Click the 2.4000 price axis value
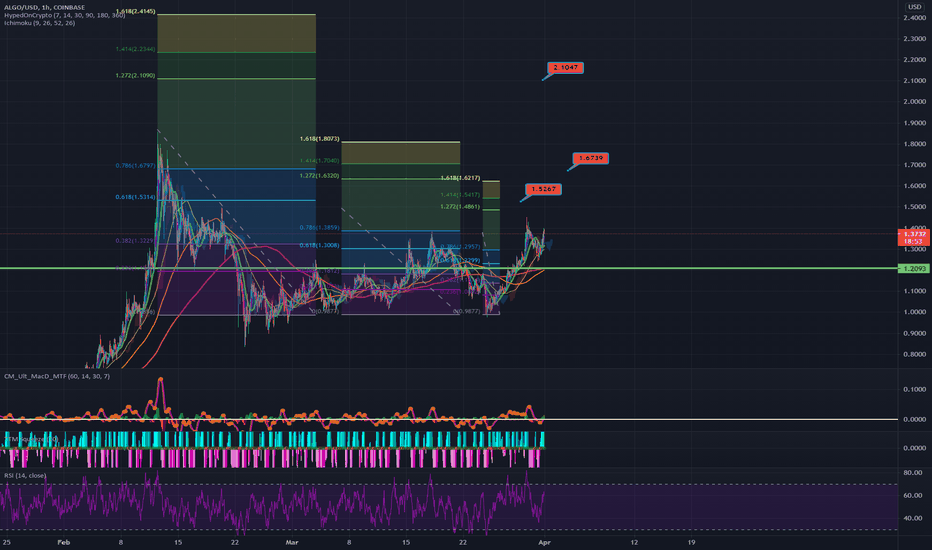932x550 pixels. tap(915, 18)
